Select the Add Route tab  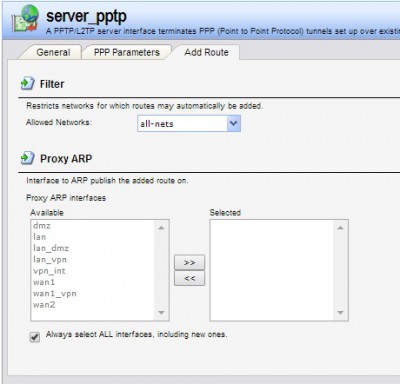point(207,52)
